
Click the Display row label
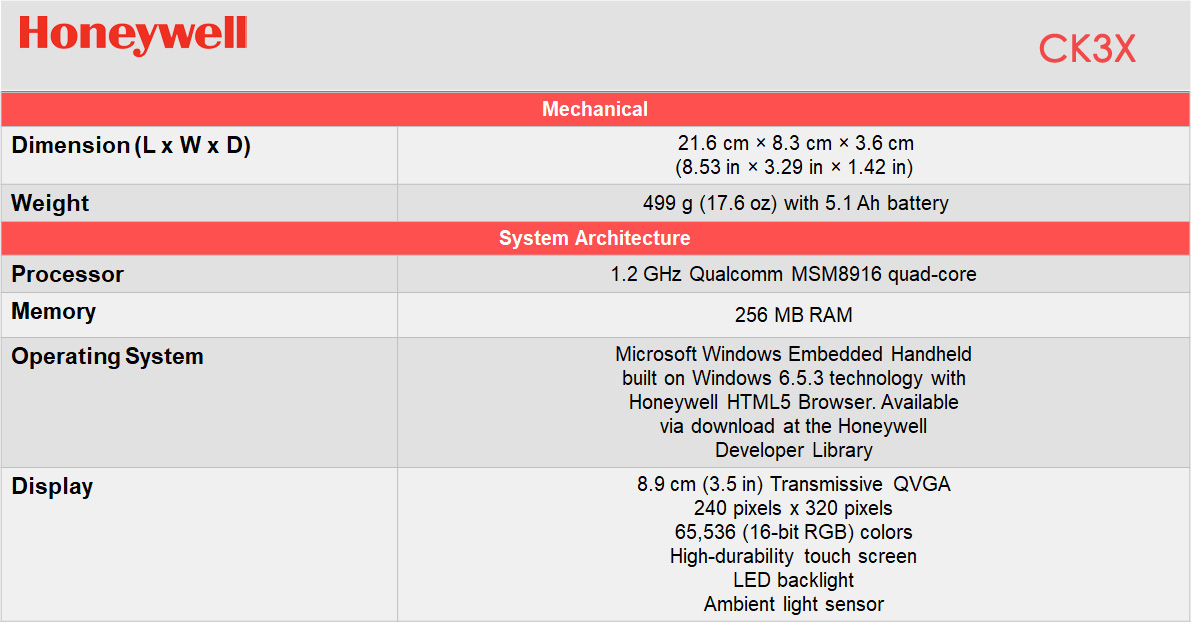point(52,487)
